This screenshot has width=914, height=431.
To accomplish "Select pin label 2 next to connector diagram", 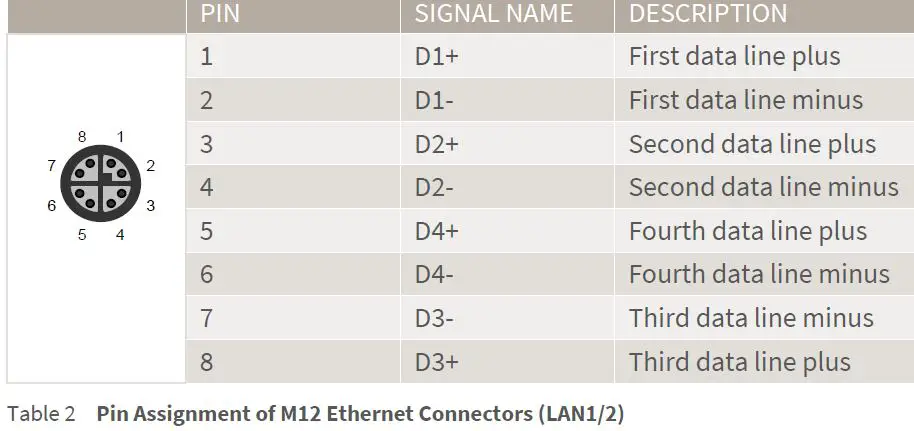I will pyautogui.click(x=150, y=166).
